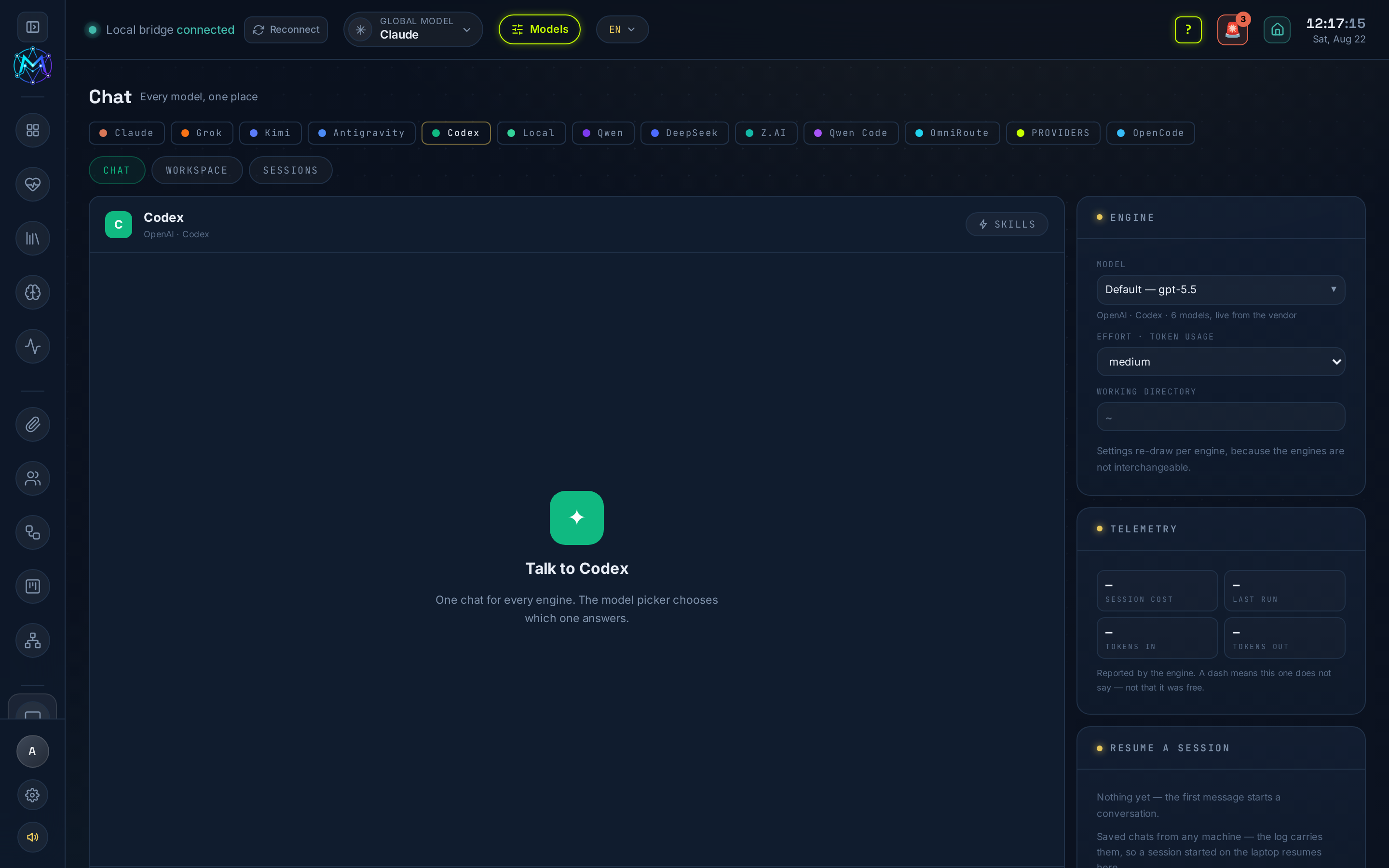Click the "OpenAI · Codex" subtitle under Codex
This screenshot has height=868, width=1389.
[x=176, y=234]
